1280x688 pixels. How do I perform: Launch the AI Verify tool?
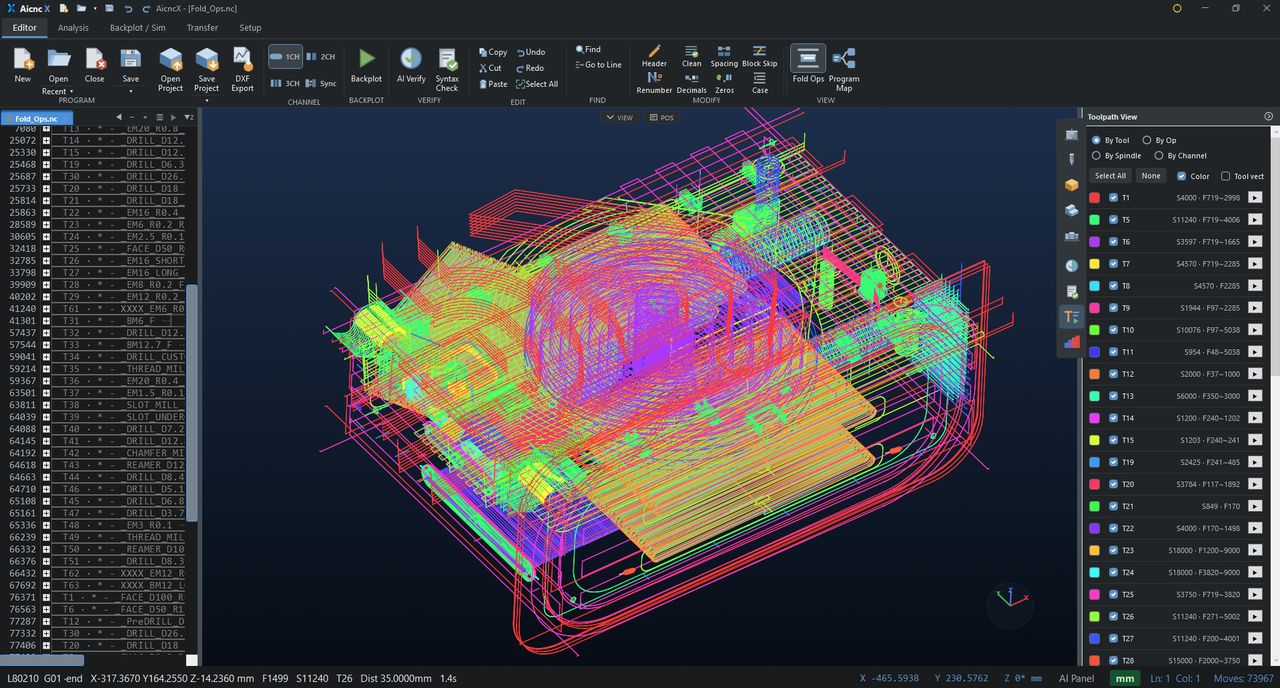(411, 65)
